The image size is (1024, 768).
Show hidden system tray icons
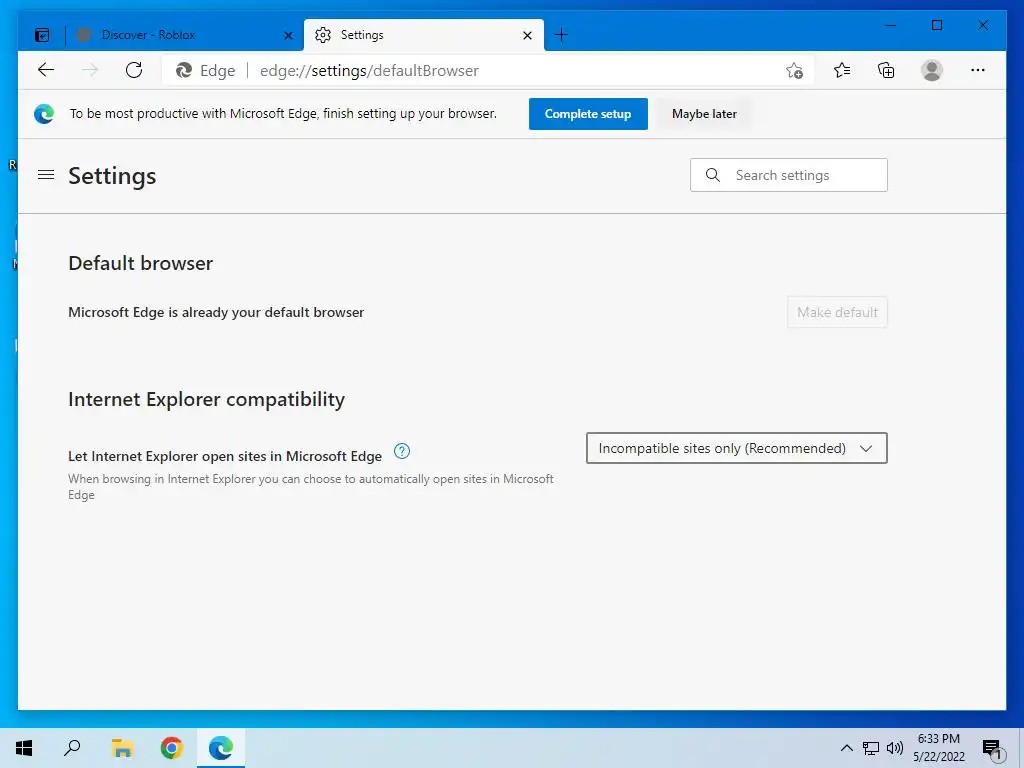[x=846, y=748]
